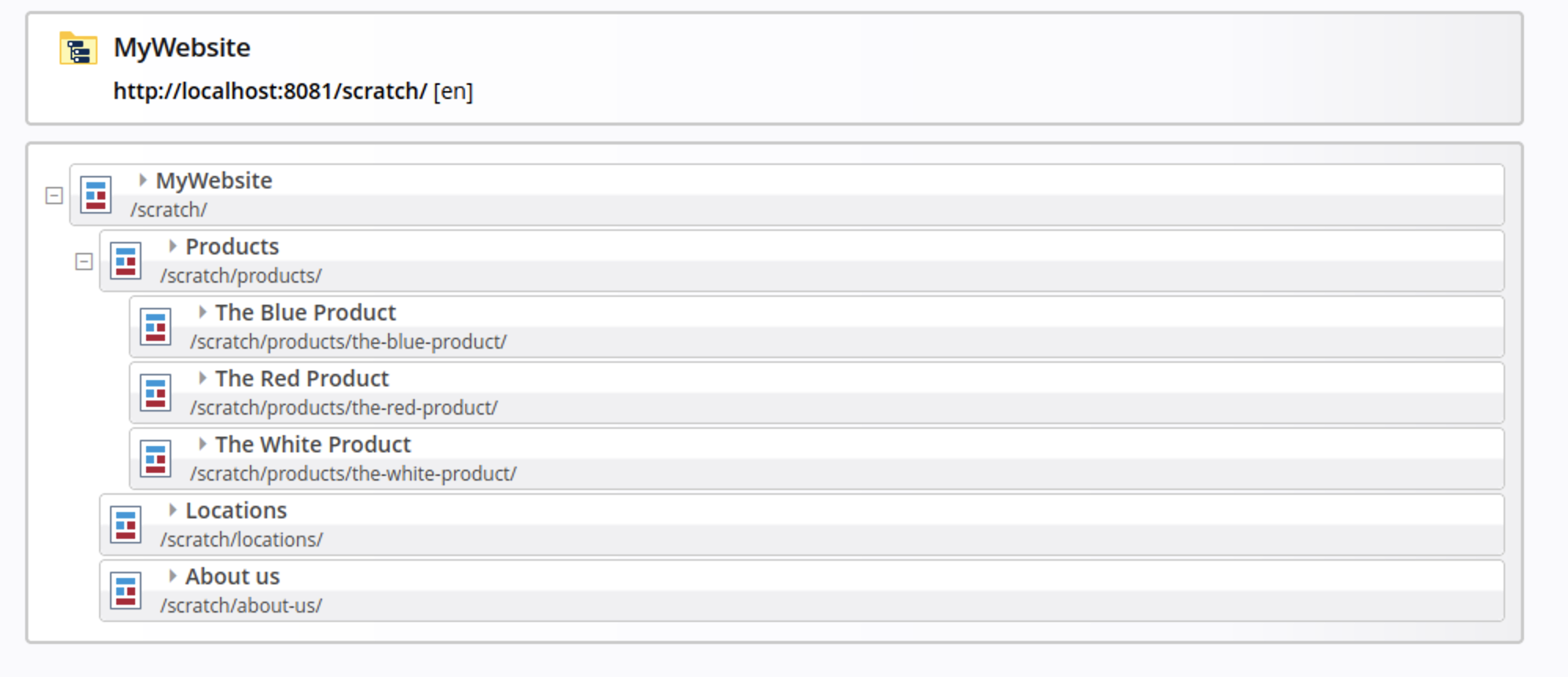Click The Blue Product page icon
Image resolution: width=1568 pixels, height=677 pixels.
[x=156, y=327]
